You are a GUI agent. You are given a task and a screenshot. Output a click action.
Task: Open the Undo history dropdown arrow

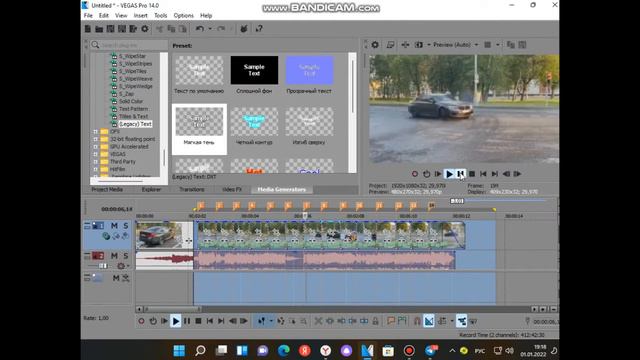pos(210,29)
